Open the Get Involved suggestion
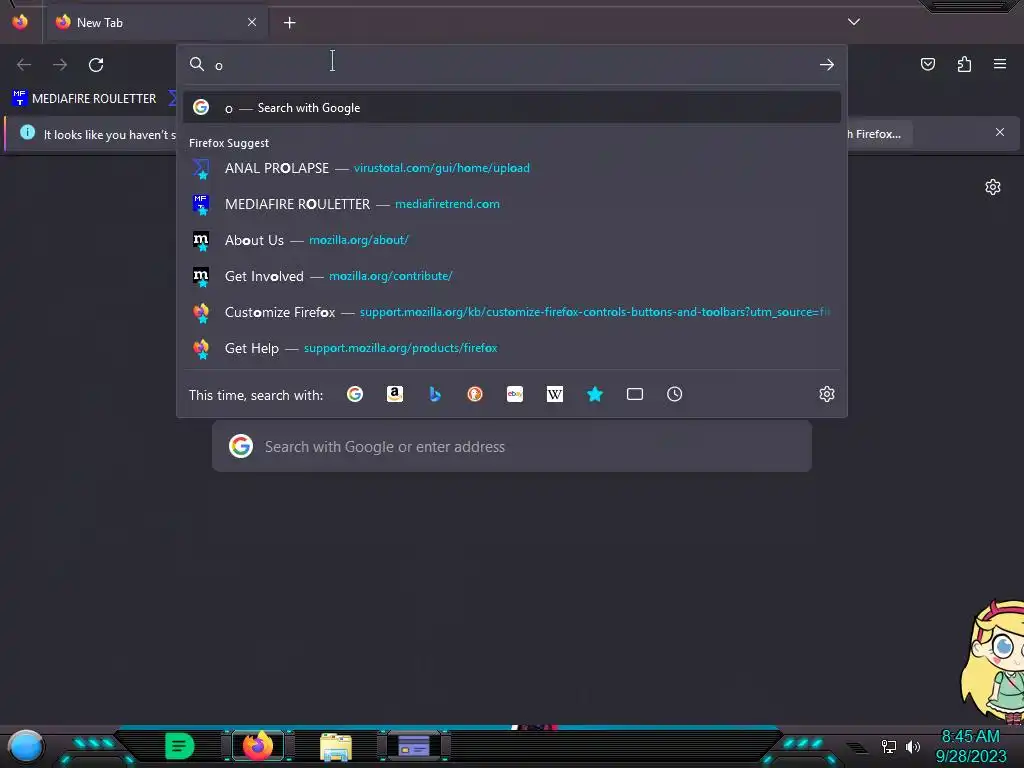This screenshot has width=1024, height=768. tap(511, 276)
